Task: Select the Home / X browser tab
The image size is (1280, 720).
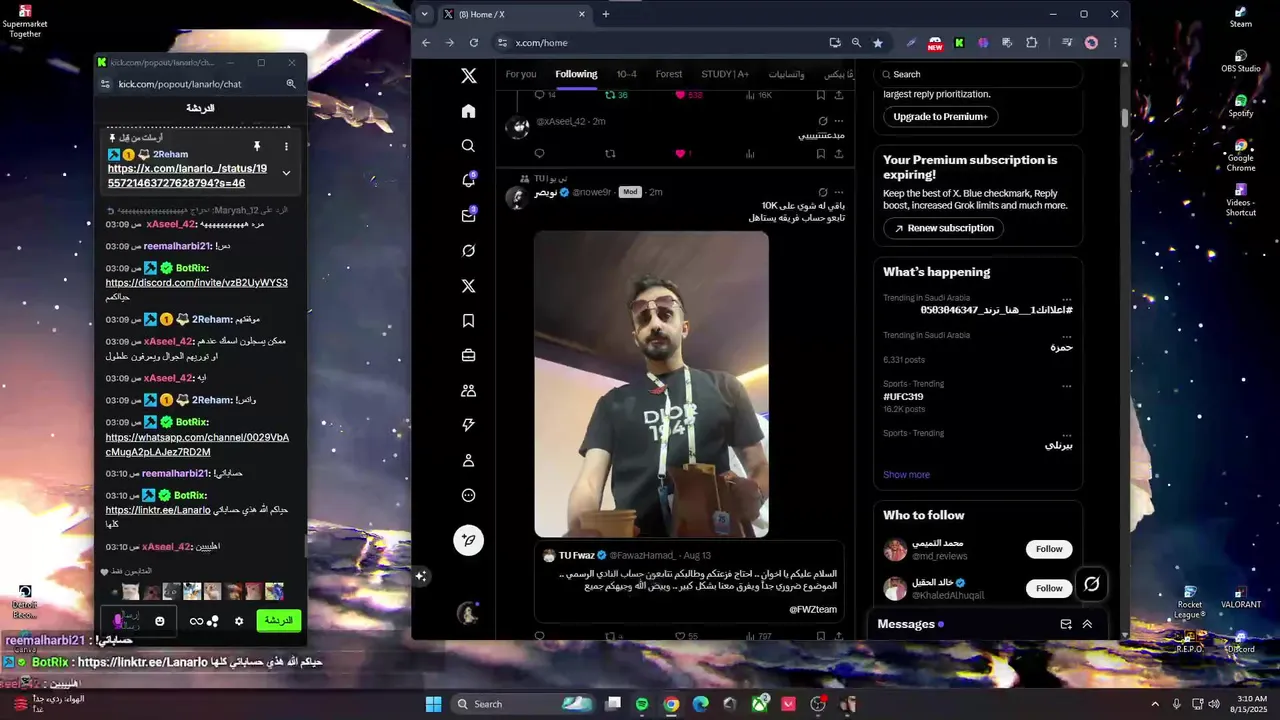Action: point(514,14)
